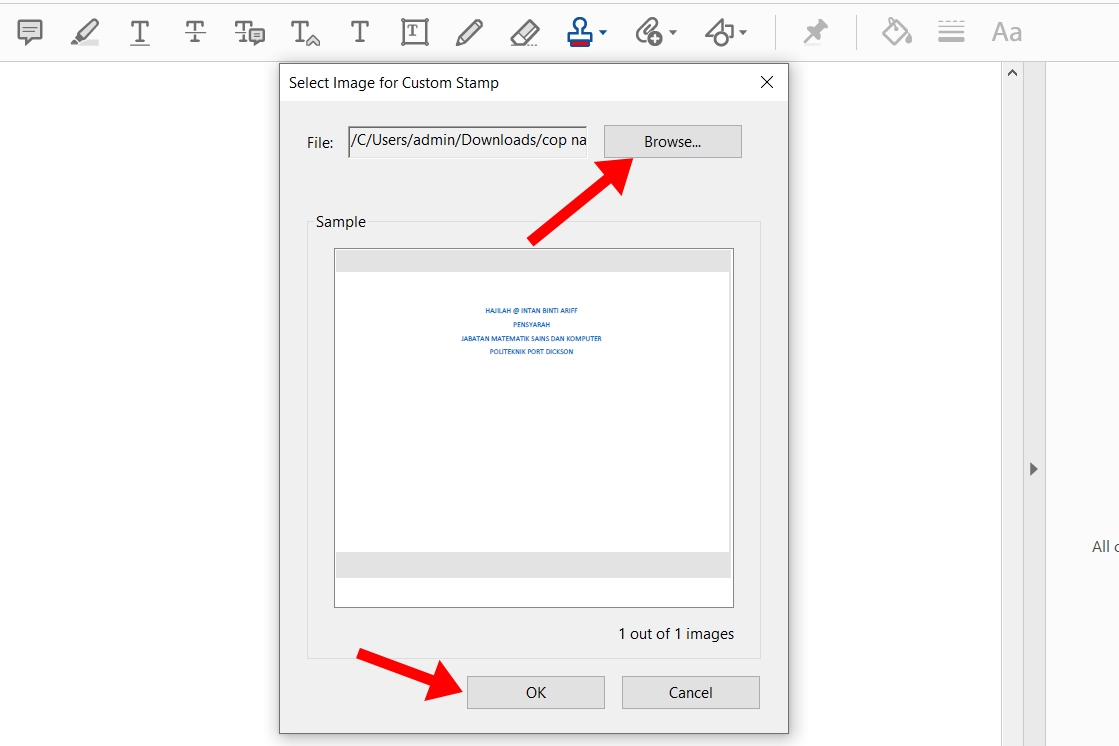Viewport: 1119px width, 746px height.
Task: Select the Replace Text note tool
Action: 249,32
